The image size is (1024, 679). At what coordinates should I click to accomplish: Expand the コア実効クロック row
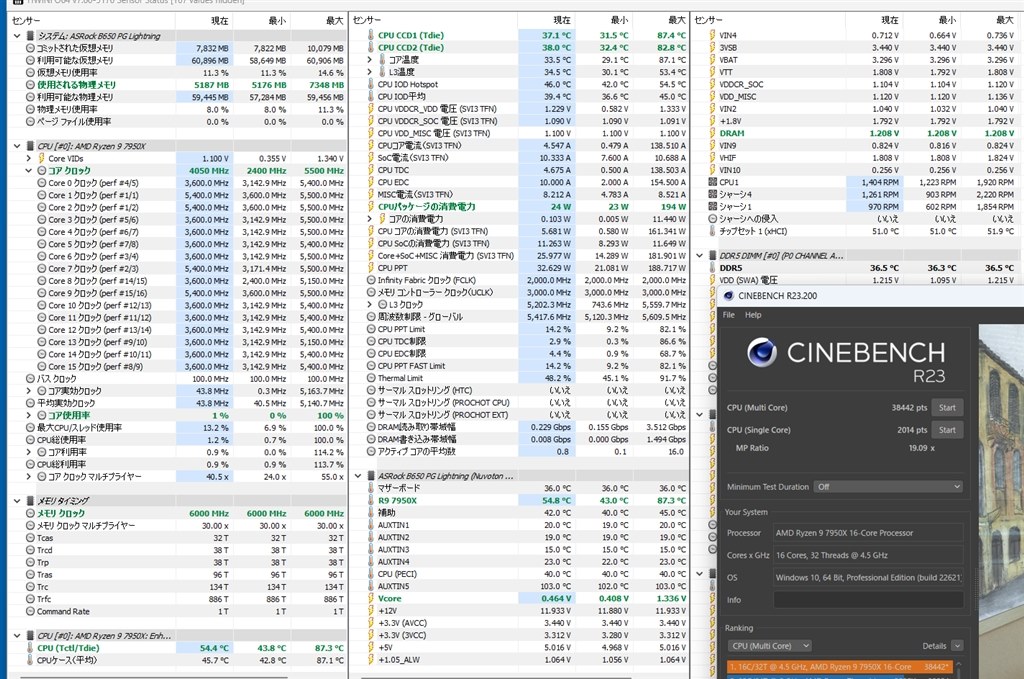click(29, 390)
